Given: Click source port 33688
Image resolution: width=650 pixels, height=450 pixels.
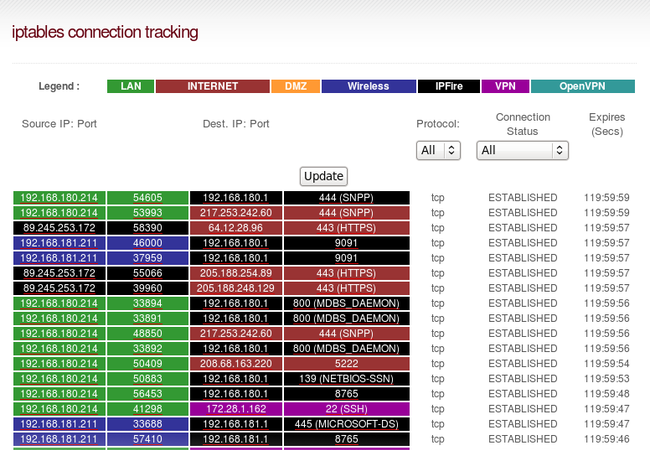Looking at the screenshot, I should [148, 424].
